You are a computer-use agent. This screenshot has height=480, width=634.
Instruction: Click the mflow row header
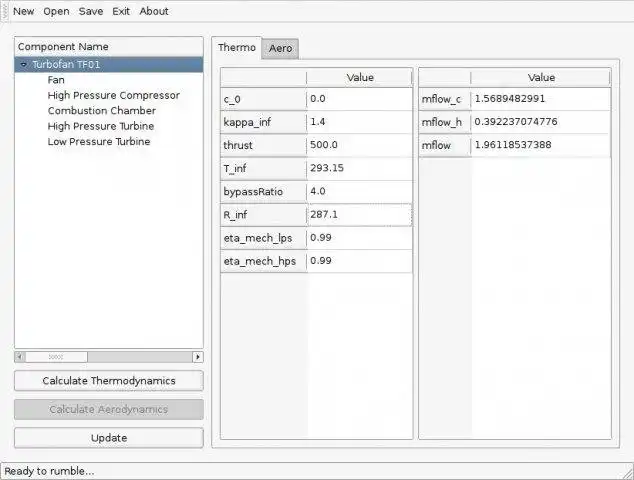(445, 145)
